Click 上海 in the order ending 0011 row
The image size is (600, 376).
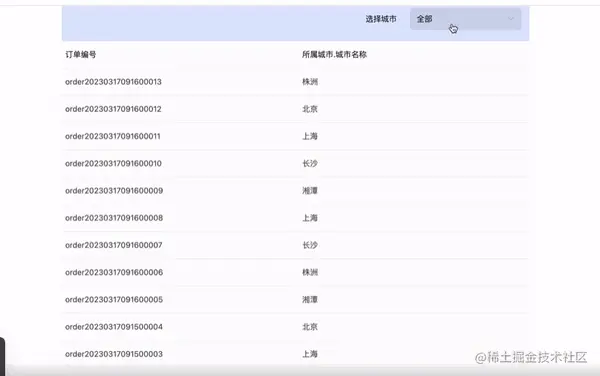pos(310,136)
